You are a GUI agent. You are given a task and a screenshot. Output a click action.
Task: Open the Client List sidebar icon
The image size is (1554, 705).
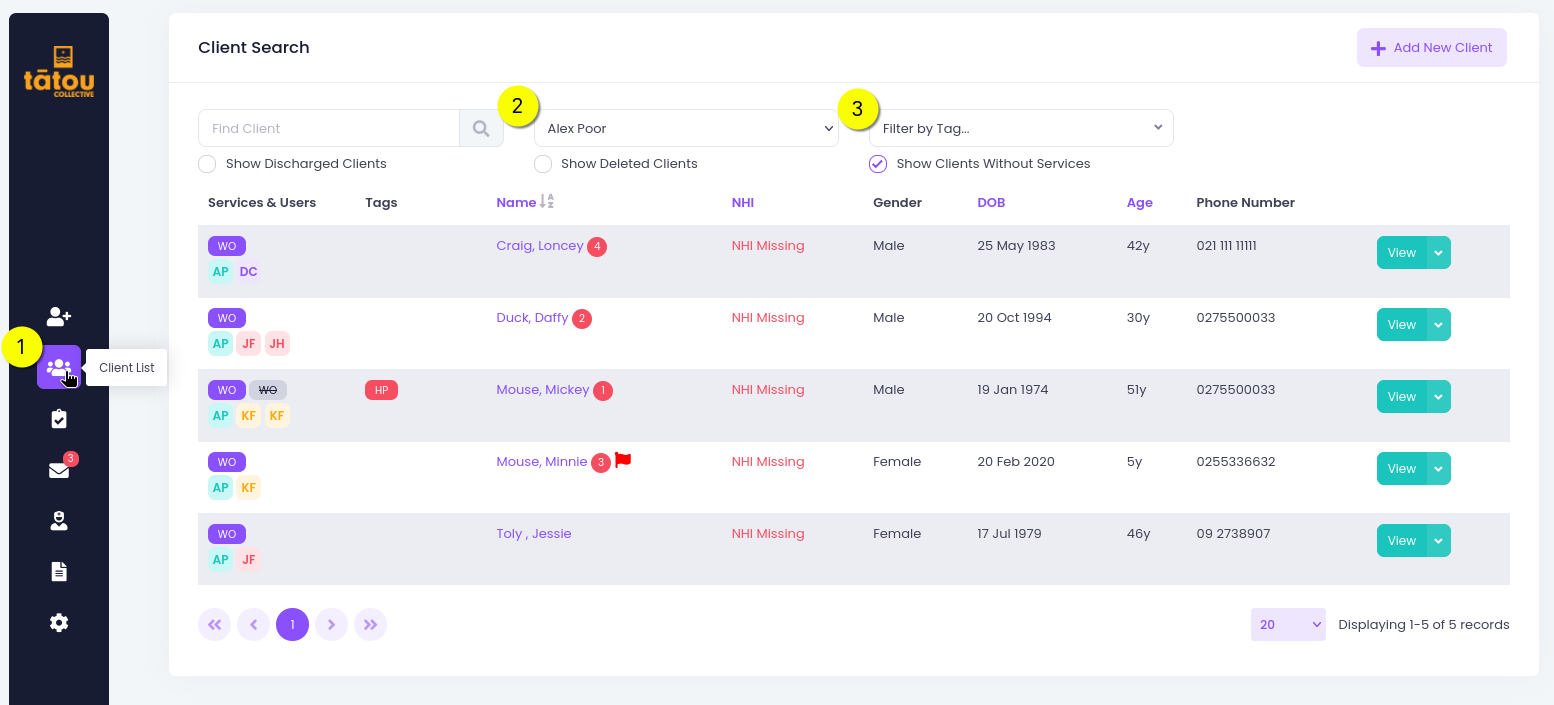59,367
